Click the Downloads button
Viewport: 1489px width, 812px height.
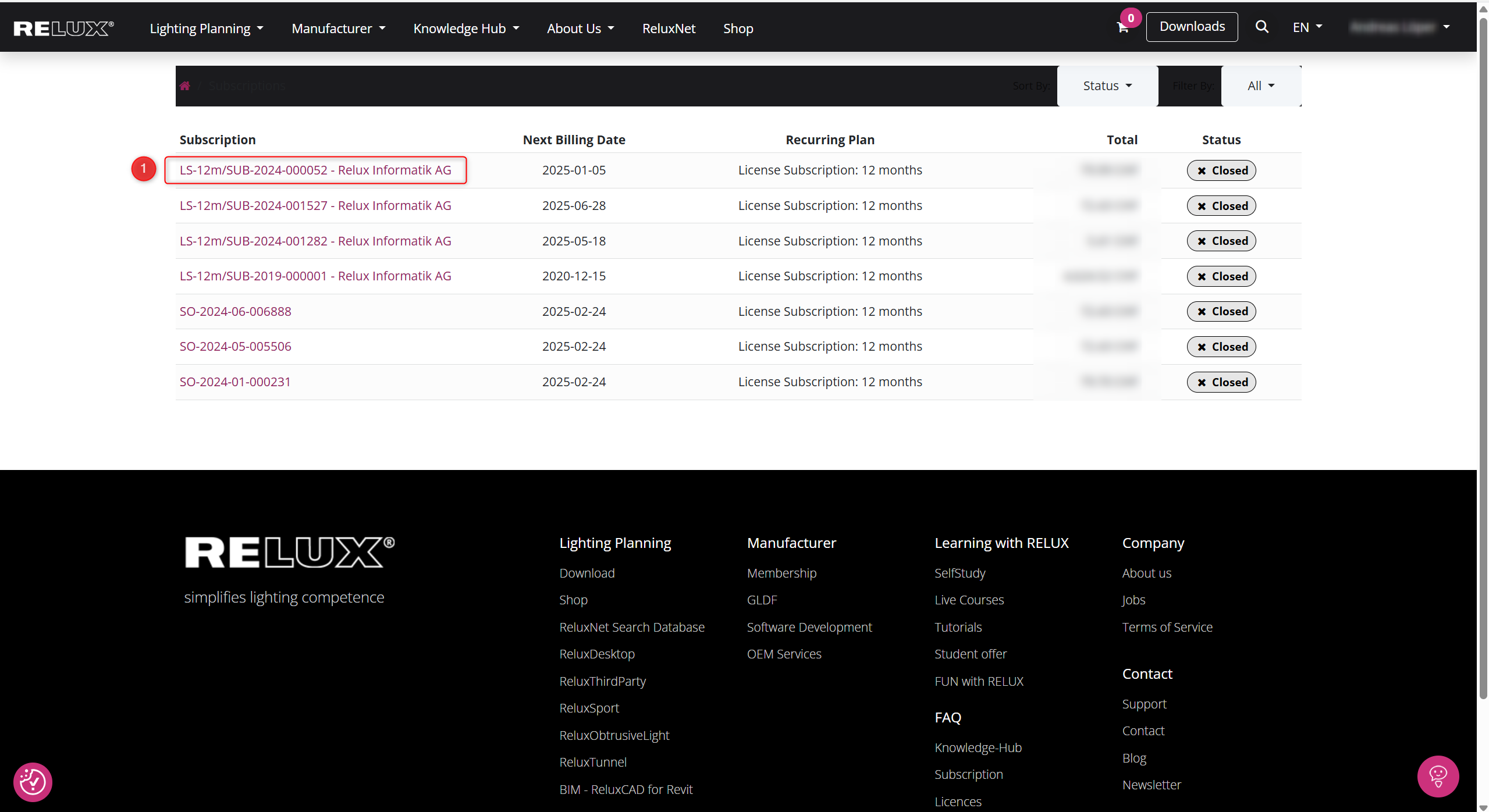(x=1192, y=27)
